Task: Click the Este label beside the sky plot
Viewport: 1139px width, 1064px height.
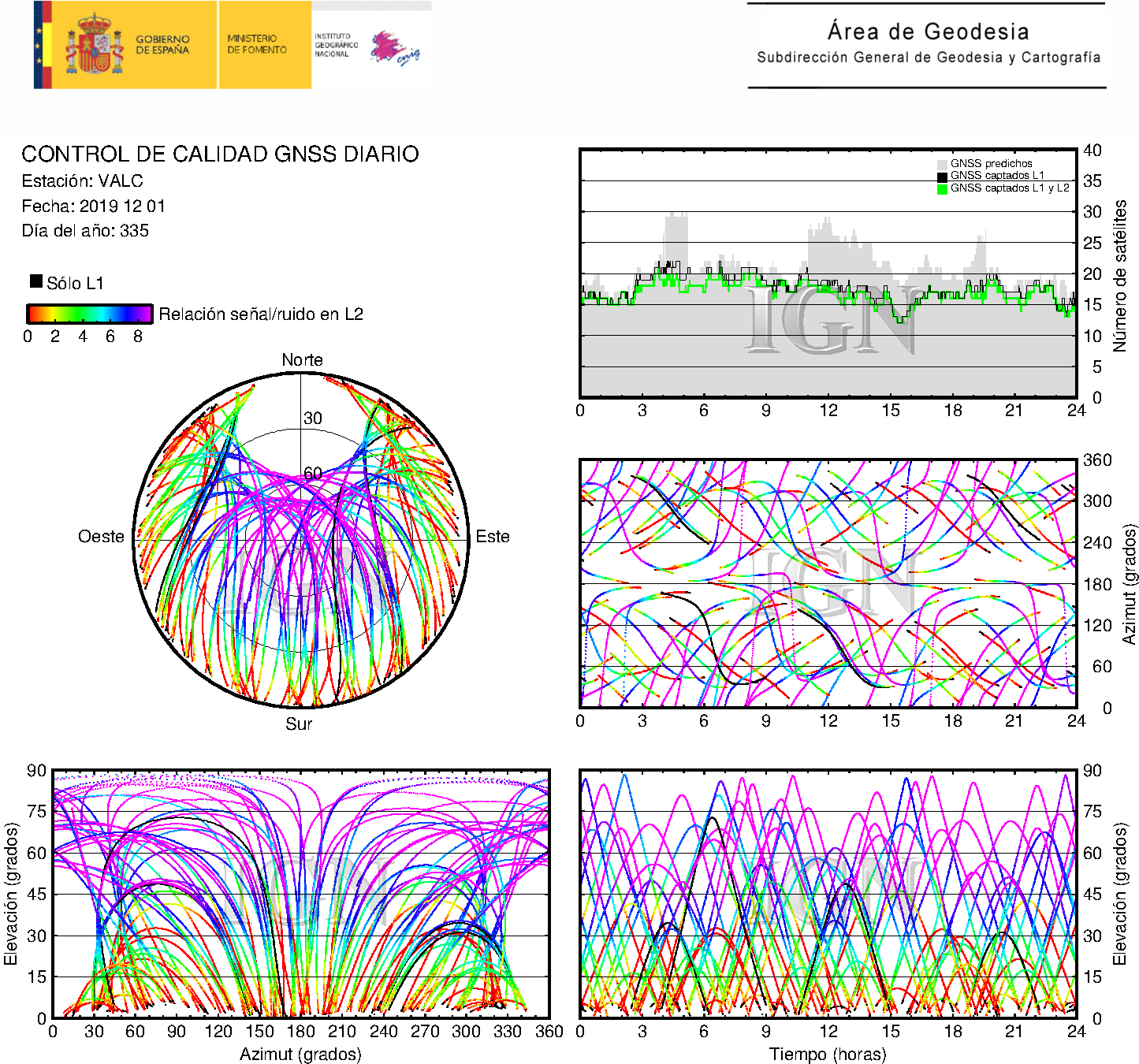Action: [x=493, y=537]
